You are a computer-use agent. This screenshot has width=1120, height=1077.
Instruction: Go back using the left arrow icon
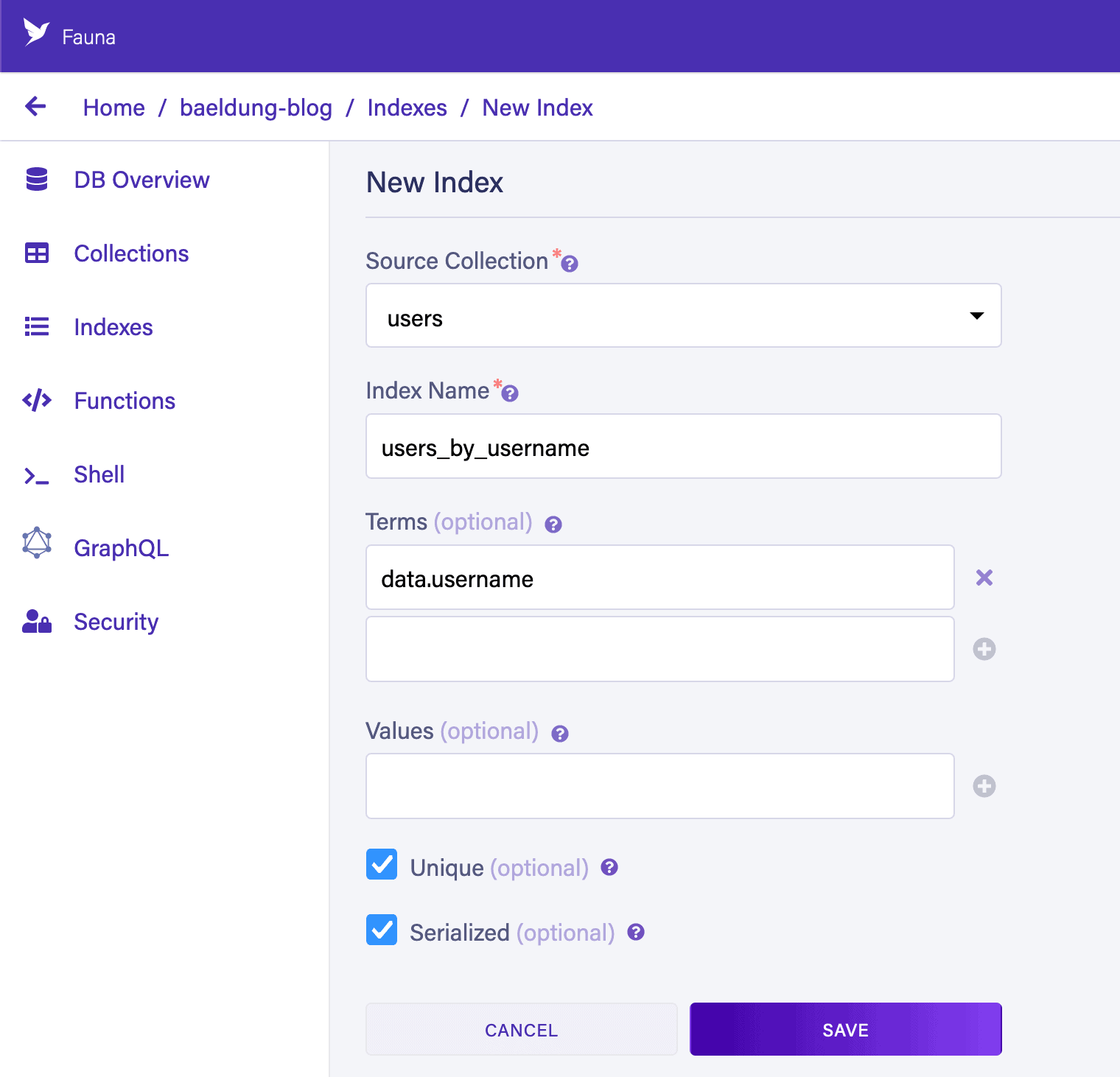coord(35,107)
